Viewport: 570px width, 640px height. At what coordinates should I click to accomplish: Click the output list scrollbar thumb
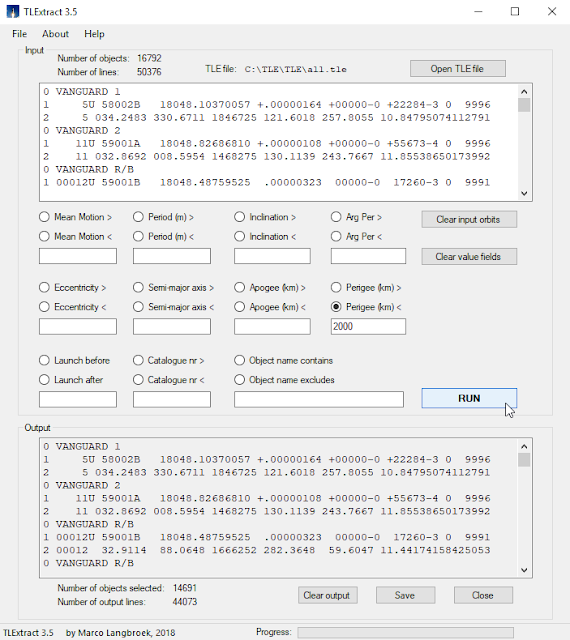(524, 460)
